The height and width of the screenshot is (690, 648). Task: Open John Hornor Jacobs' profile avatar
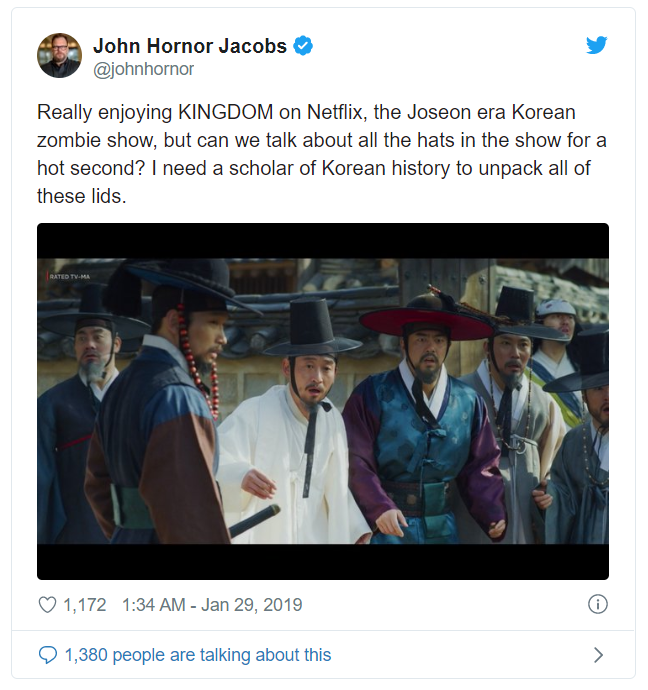(59, 55)
